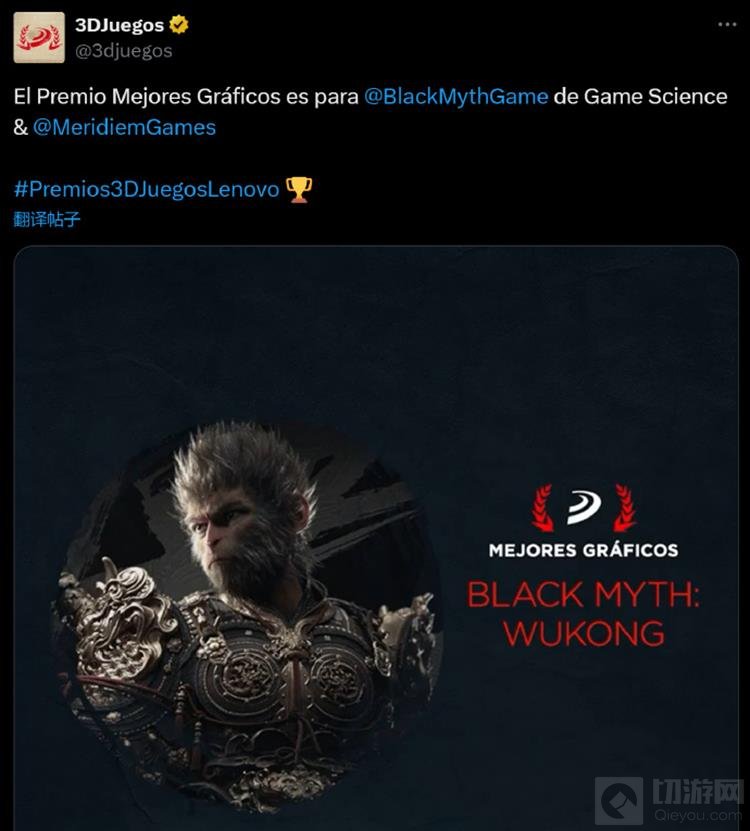
Task: Click the MEJORES GRÁFICOS heading text
Action: 584,551
